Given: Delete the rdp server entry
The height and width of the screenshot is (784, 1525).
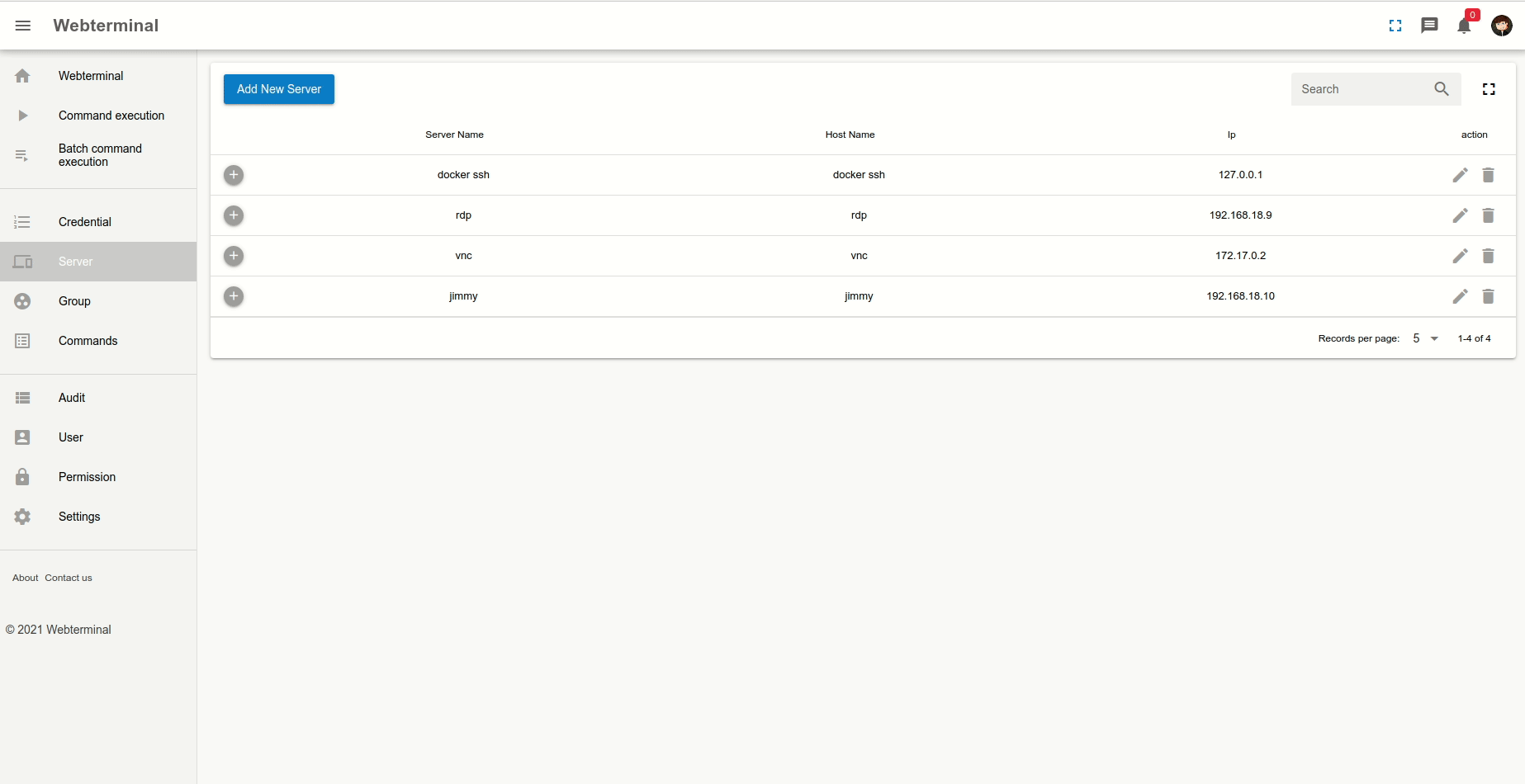Looking at the screenshot, I should point(1488,215).
